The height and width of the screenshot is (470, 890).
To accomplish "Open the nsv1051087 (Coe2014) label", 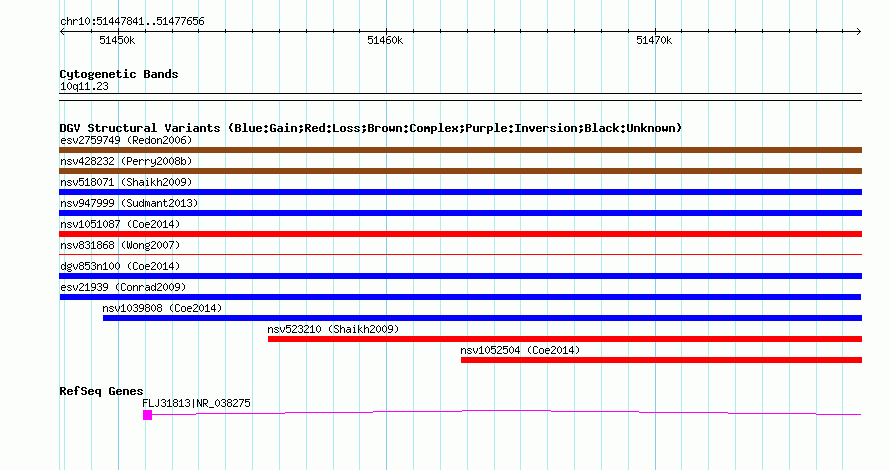I will (x=120, y=224).
